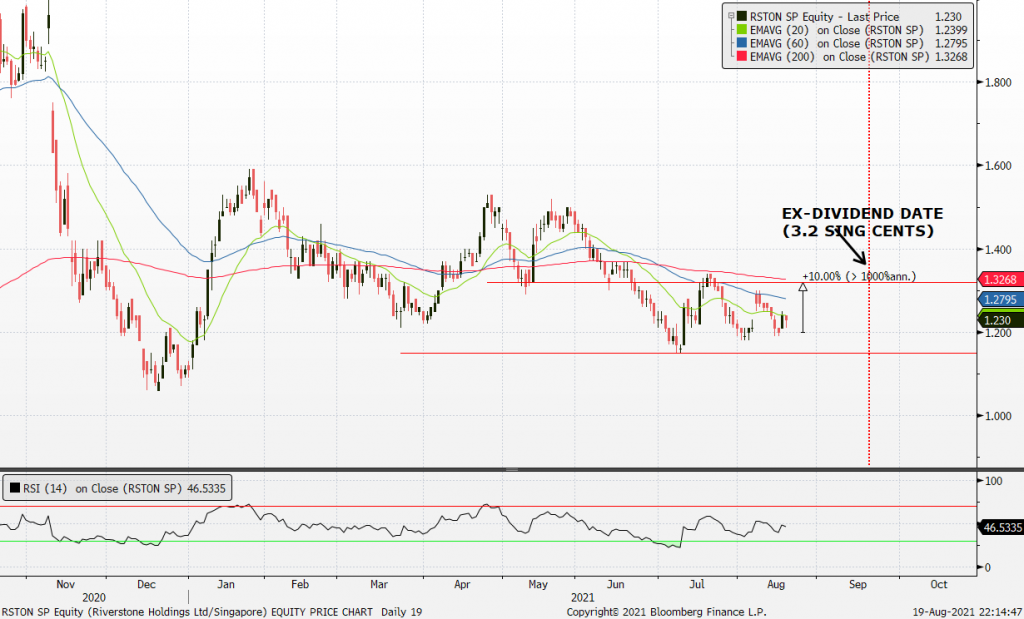The image size is (1024, 619).
Task: Click the blue EMAVG (60) legend swatch
Action: (741, 44)
